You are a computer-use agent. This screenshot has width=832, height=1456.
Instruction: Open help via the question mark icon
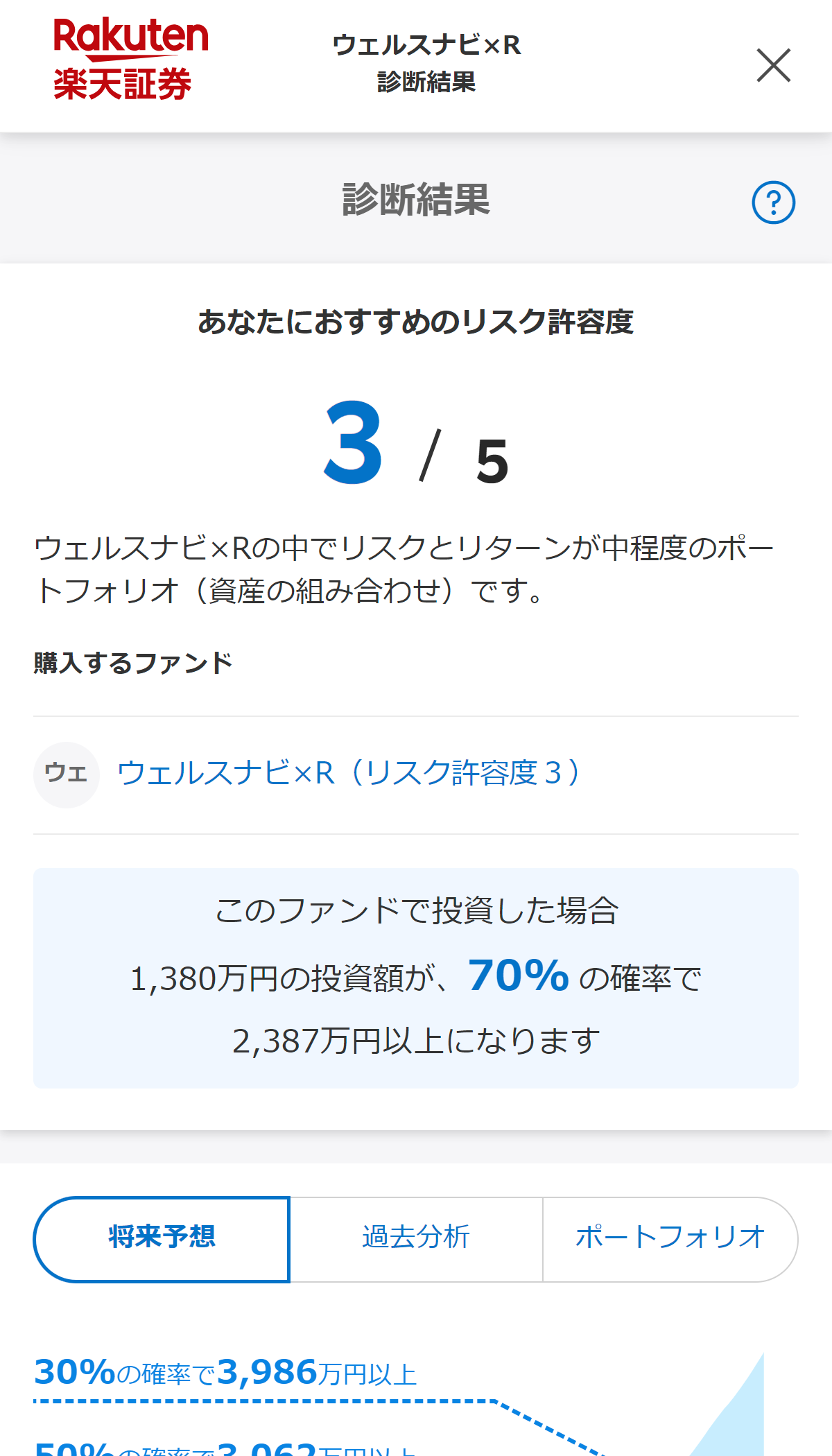click(773, 202)
